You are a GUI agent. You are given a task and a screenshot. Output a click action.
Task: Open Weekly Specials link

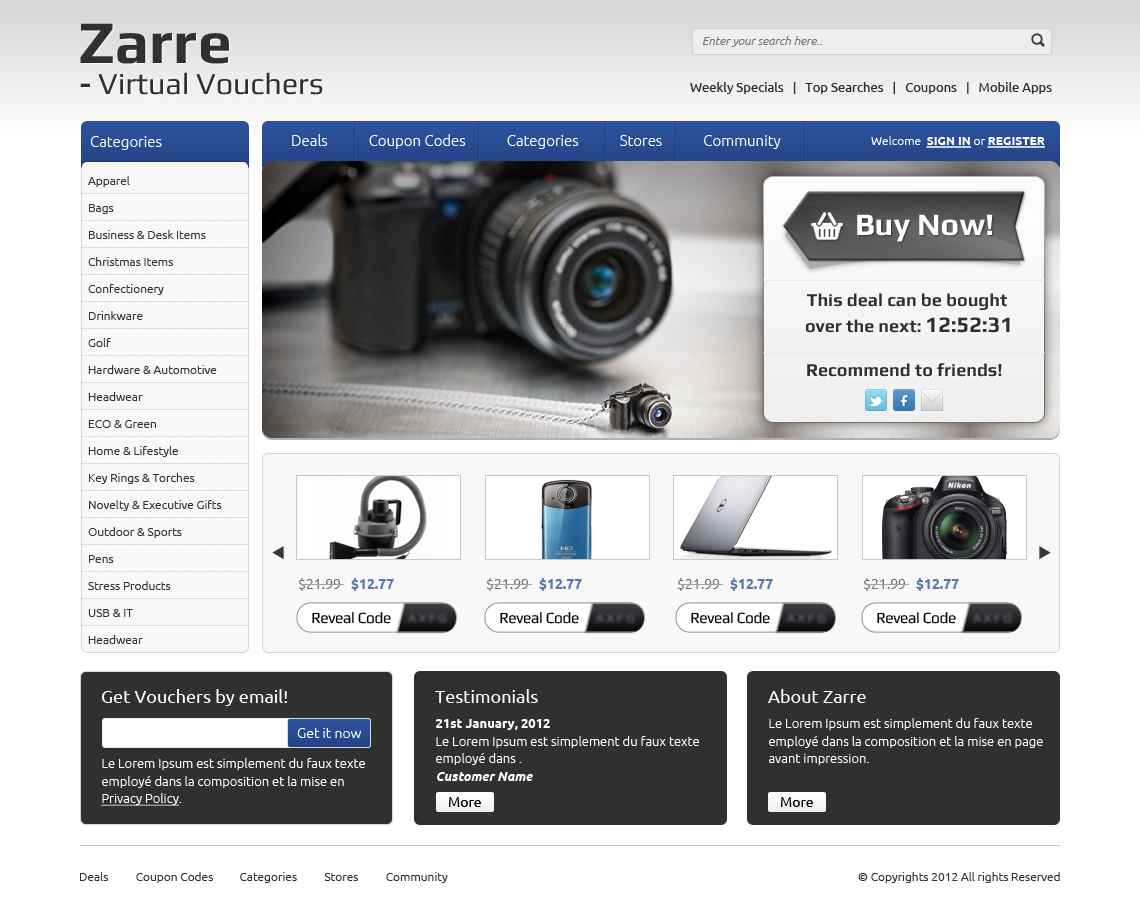click(736, 87)
